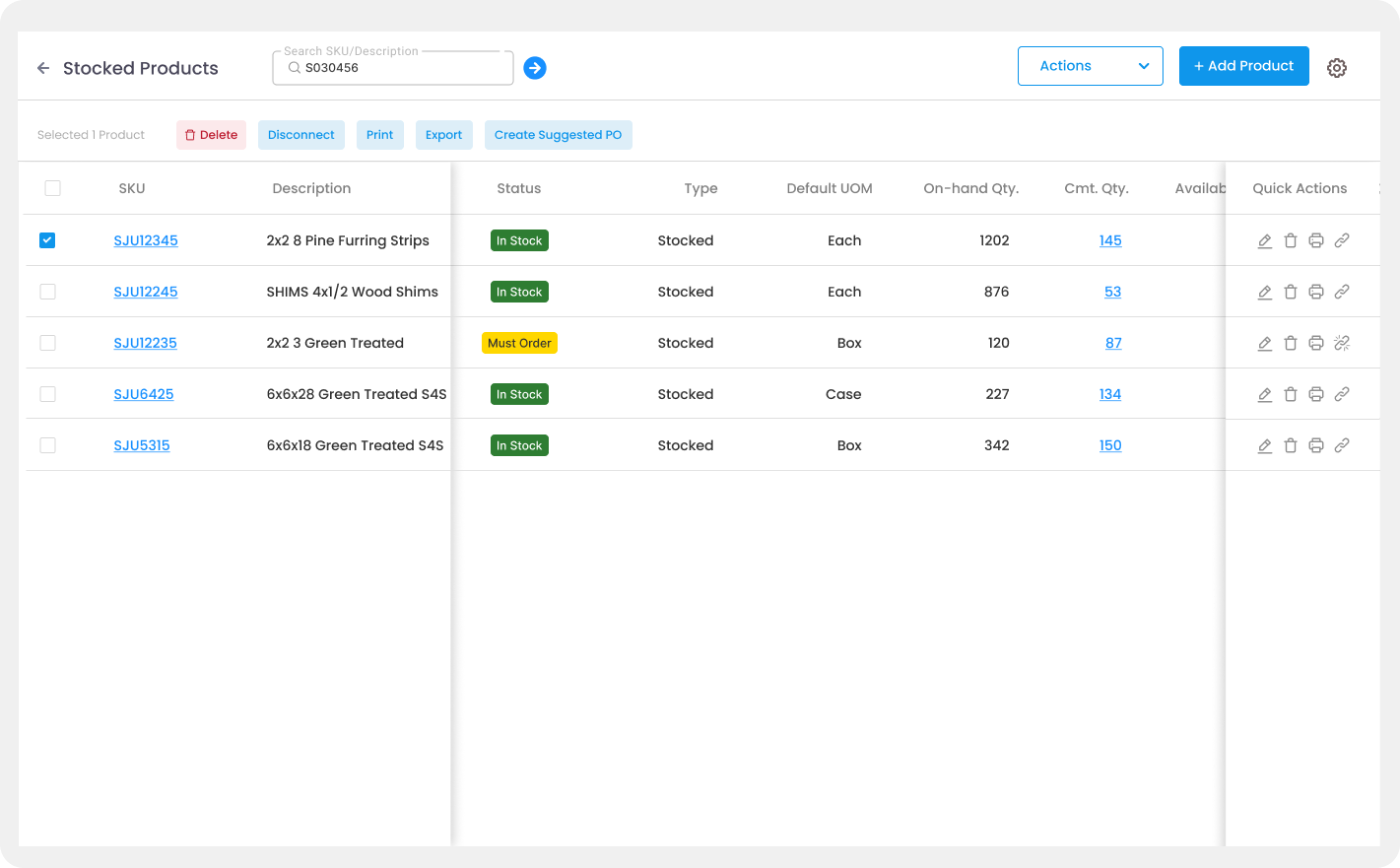Open SKU link SJU12235
The image size is (1400, 868).
coord(145,343)
